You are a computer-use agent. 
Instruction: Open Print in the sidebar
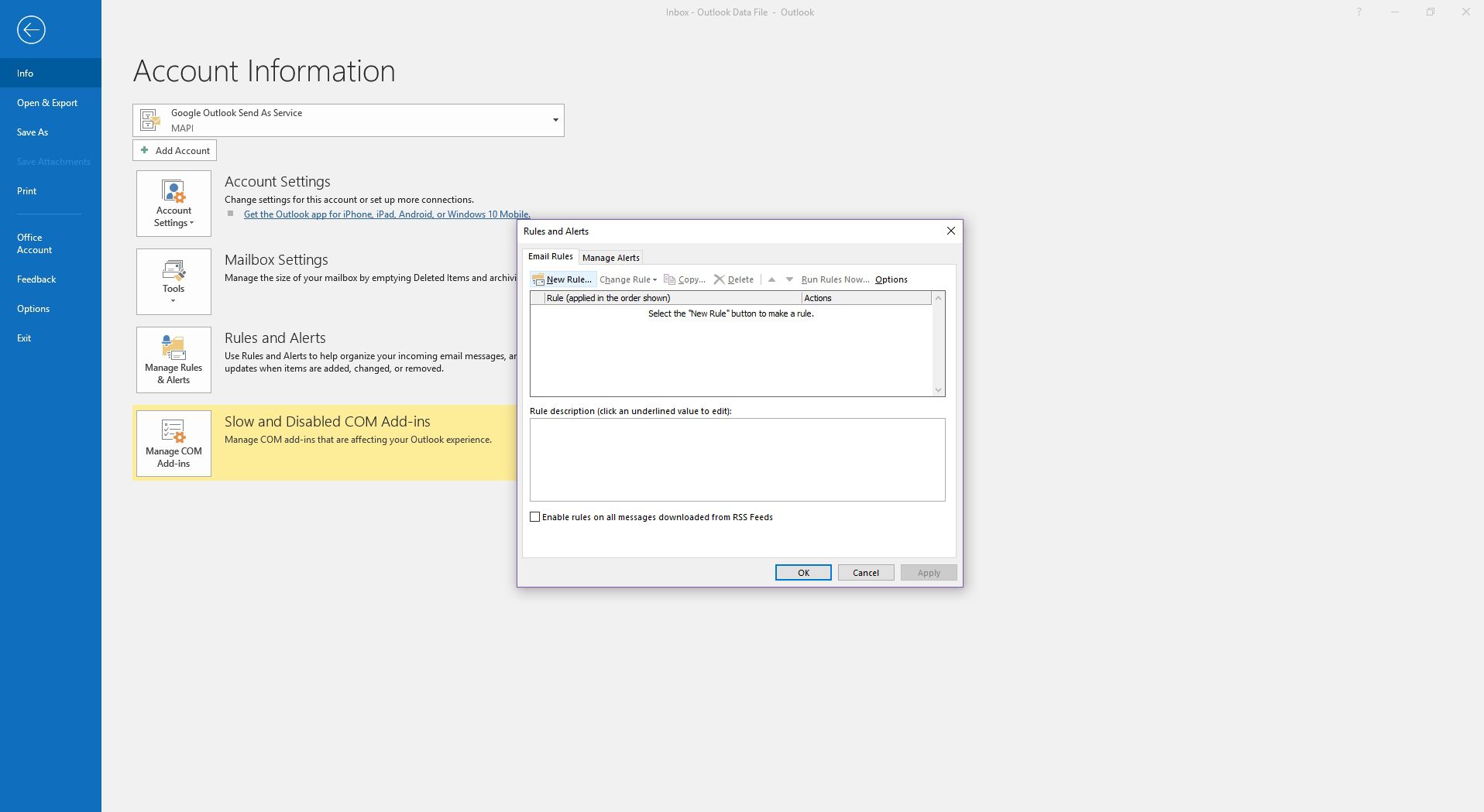(50, 190)
